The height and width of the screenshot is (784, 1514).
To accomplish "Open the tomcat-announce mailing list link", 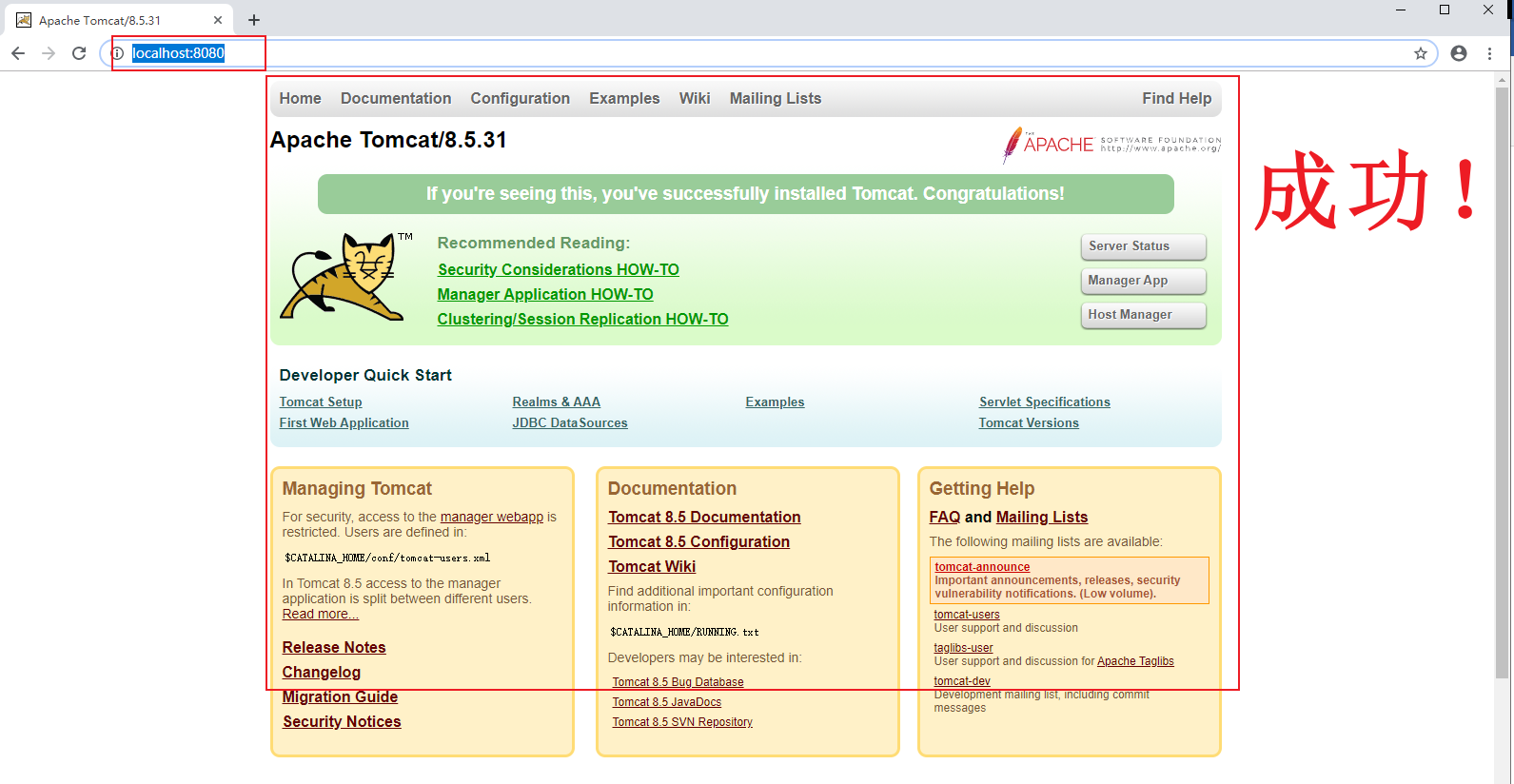I will 982,567.
